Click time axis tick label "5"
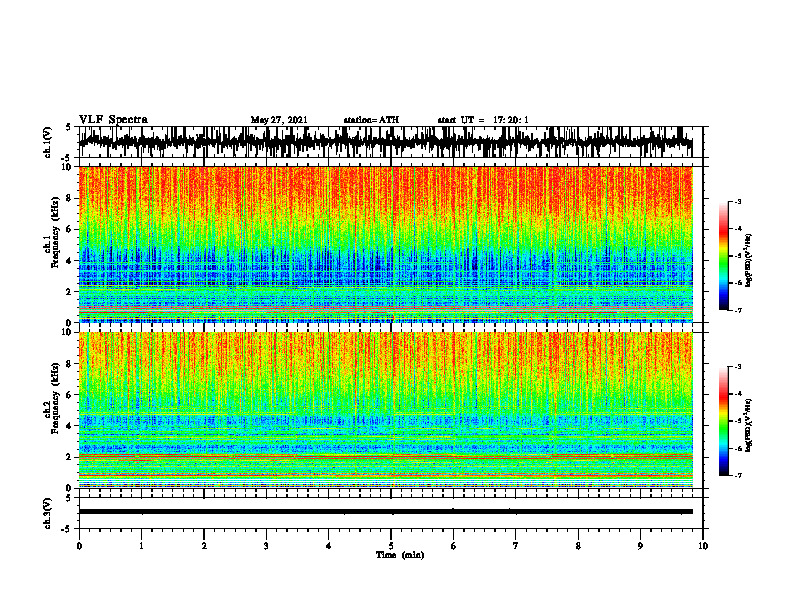This screenshot has width=792, height=612. (391, 546)
